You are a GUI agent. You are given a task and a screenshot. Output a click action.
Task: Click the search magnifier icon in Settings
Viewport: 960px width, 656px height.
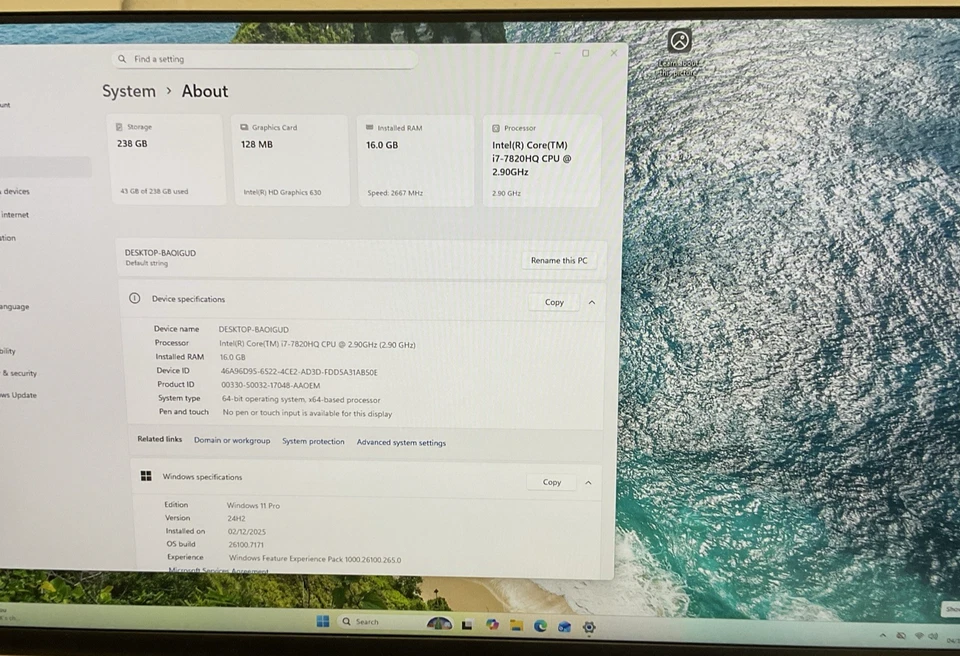(x=122, y=59)
